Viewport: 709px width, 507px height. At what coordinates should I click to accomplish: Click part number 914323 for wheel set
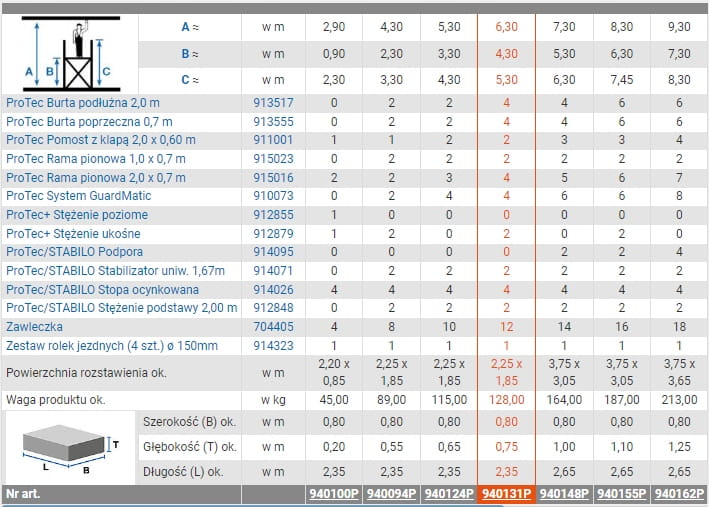(273, 345)
